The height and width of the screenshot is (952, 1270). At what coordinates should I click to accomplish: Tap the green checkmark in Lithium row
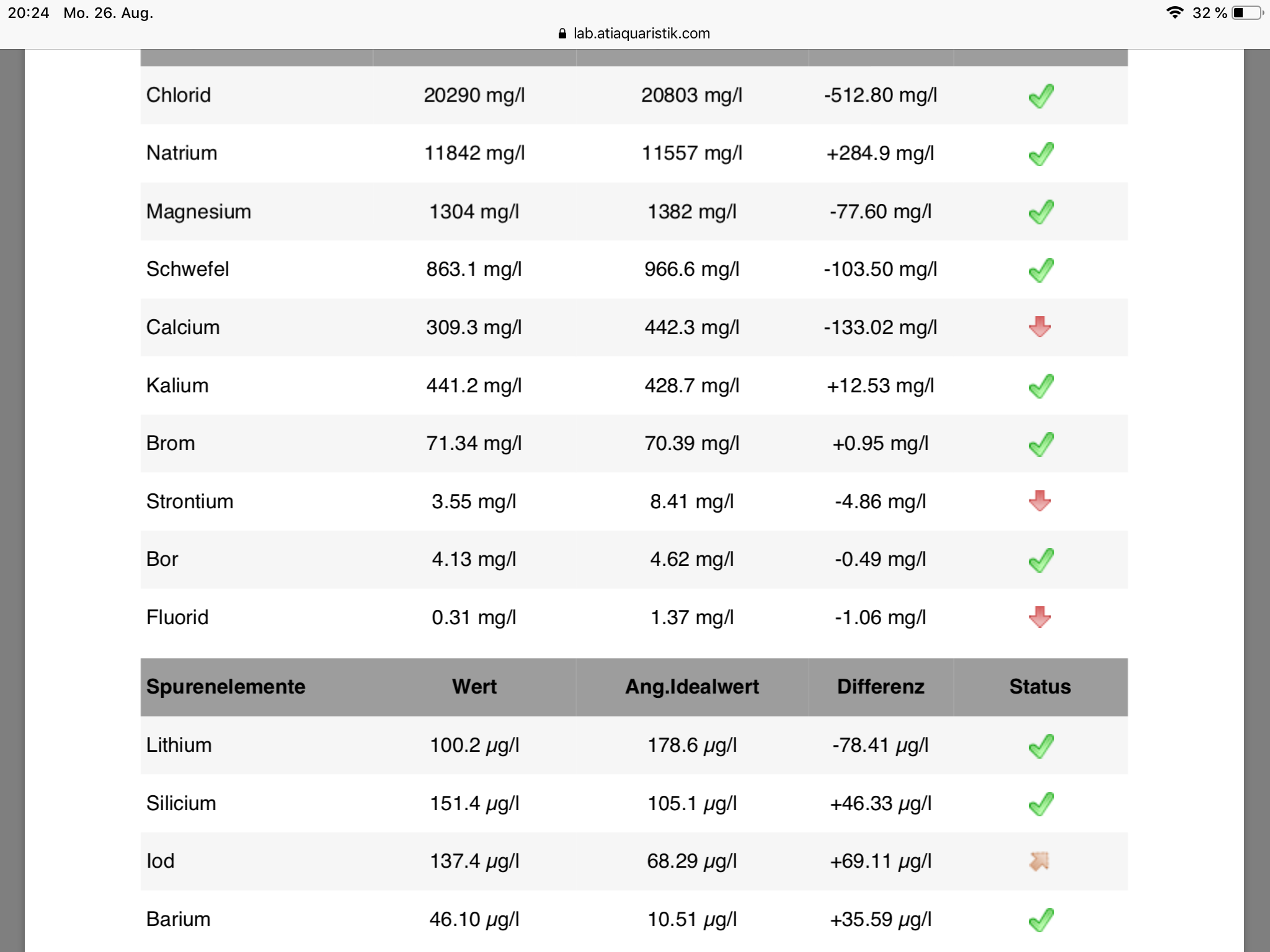[x=1041, y=746]
